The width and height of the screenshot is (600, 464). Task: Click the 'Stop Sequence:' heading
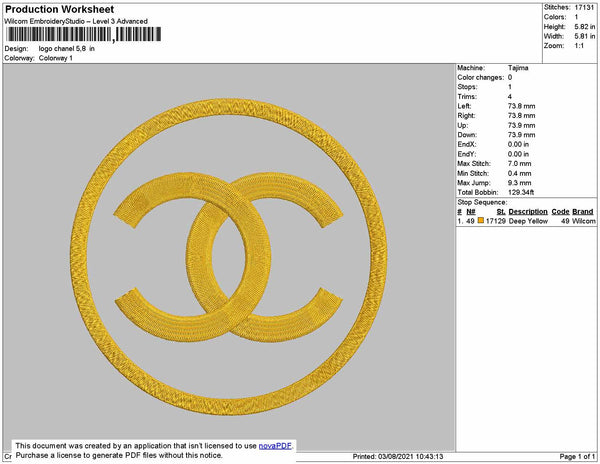click(482, 202)
